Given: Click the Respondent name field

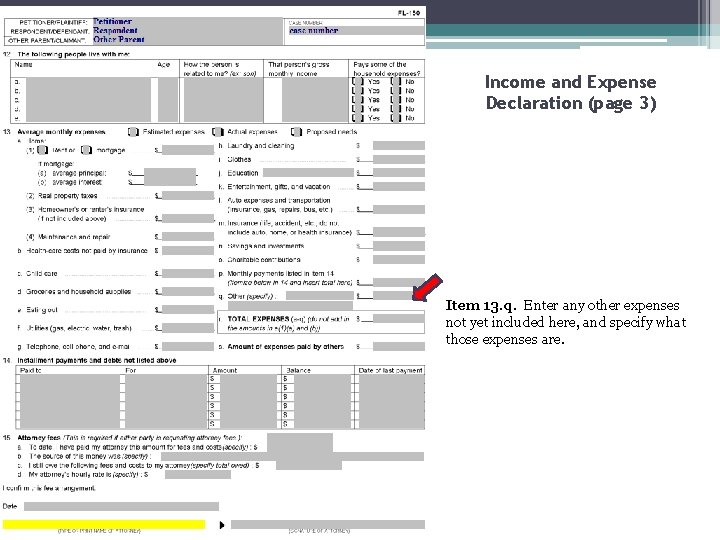Looking at the screenshot, I should (x=188, y=31).
